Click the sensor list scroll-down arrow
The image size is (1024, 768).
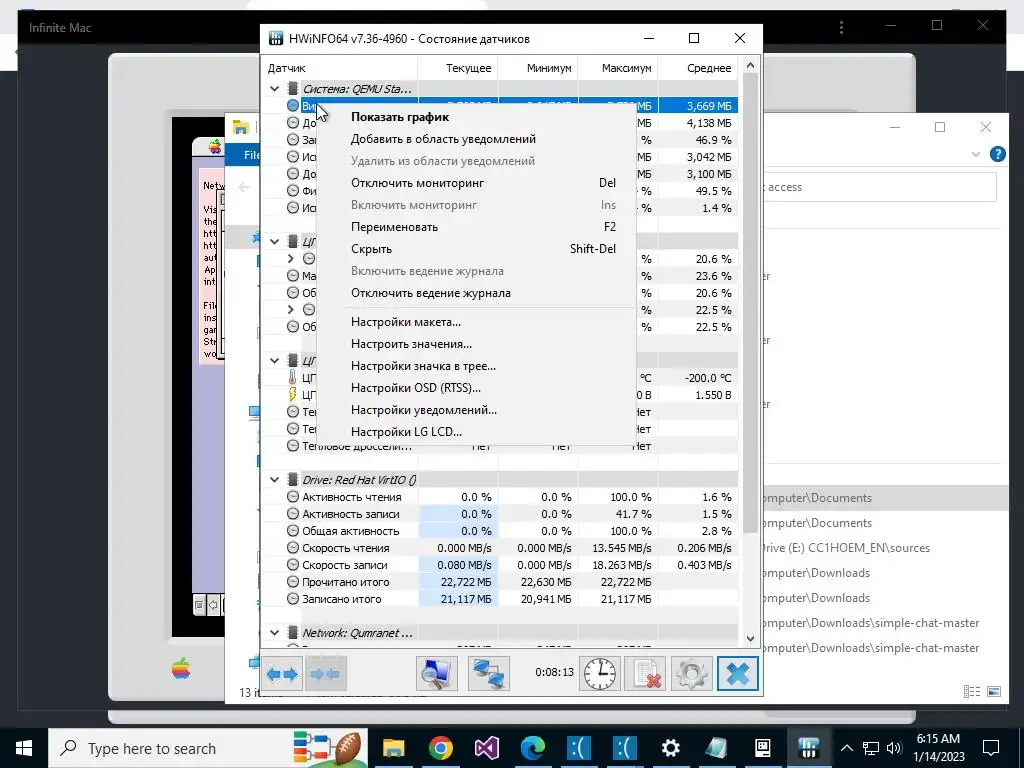coord(750,639)
